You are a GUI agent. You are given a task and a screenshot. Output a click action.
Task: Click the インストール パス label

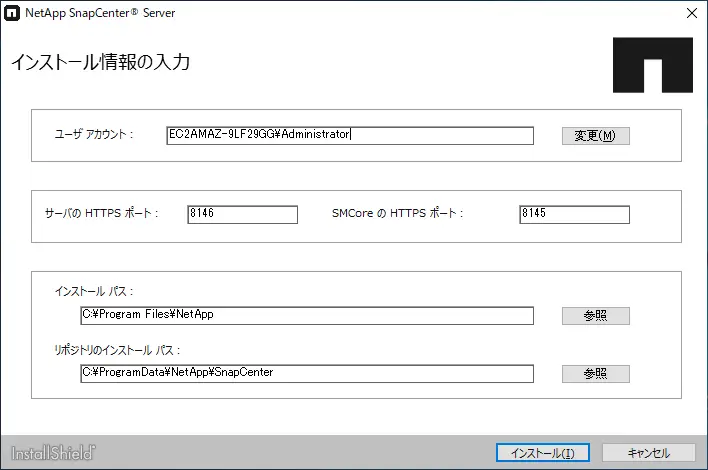(94, 292)
